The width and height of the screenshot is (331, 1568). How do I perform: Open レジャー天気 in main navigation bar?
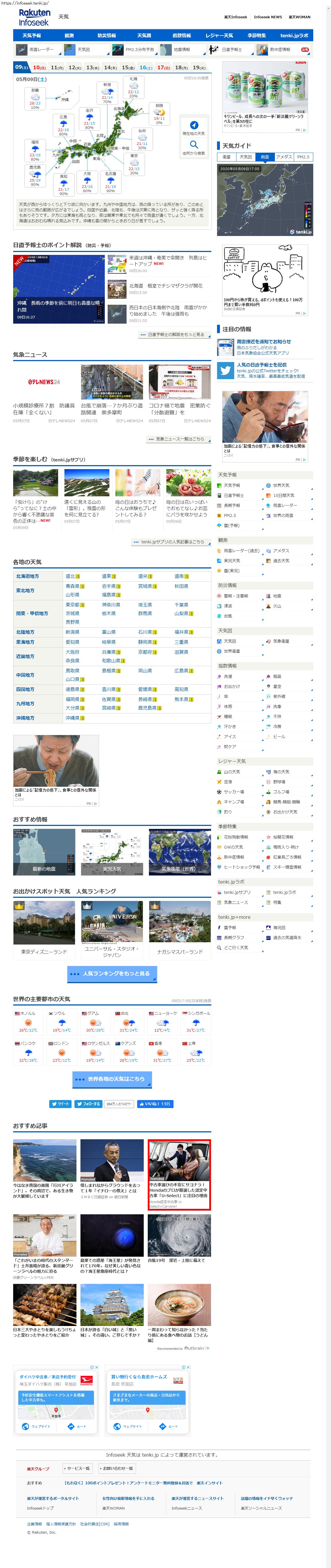(x=219, y=36)
